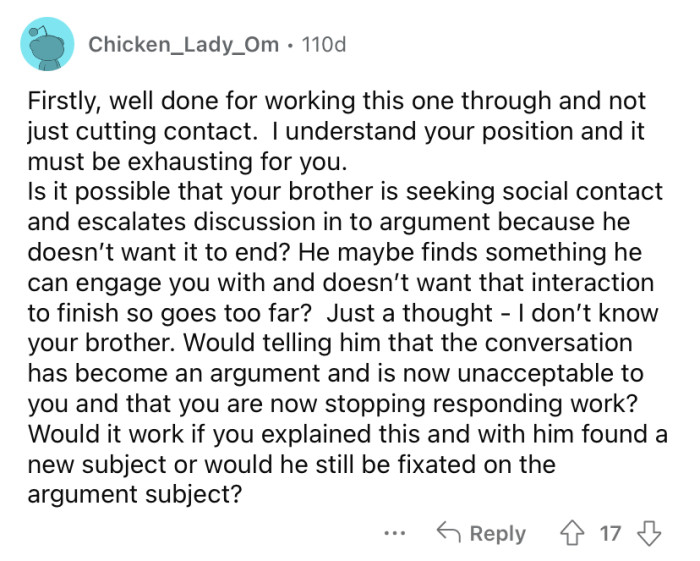Click the vote count of 17
Image resolution: width=700 pixels, height=561 pixels.
tap(609, 533)
